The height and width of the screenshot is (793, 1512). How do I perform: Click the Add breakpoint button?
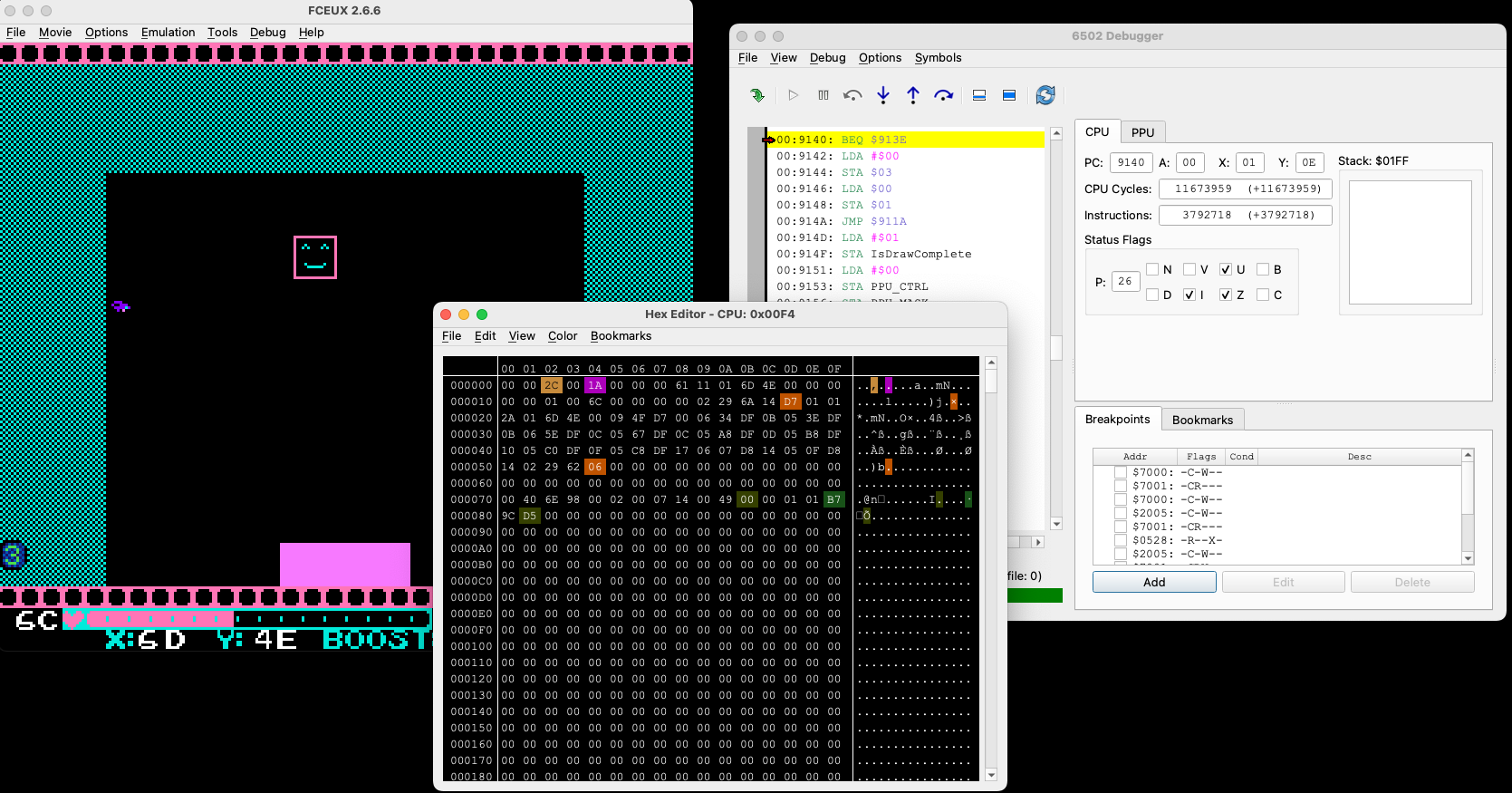pos(1154,582)
